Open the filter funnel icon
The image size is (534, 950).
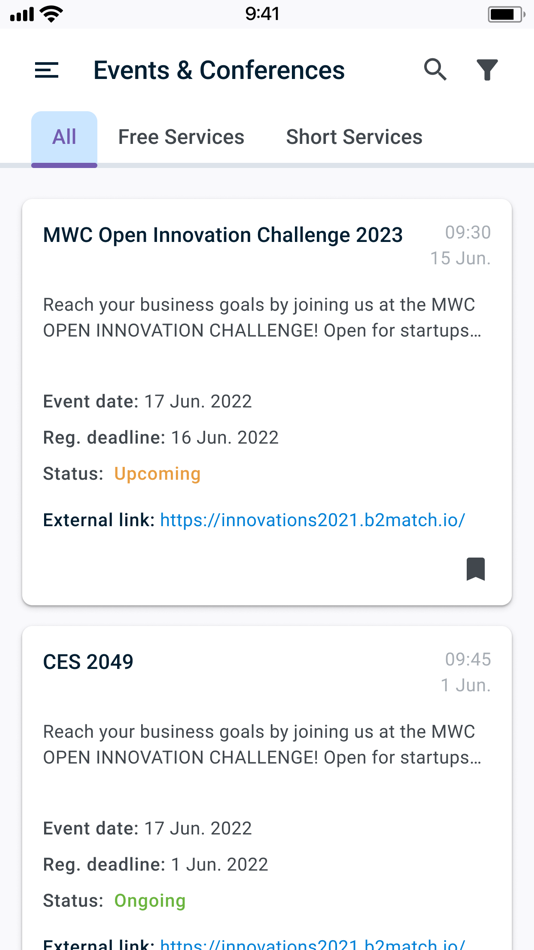[x=487, y=70]
